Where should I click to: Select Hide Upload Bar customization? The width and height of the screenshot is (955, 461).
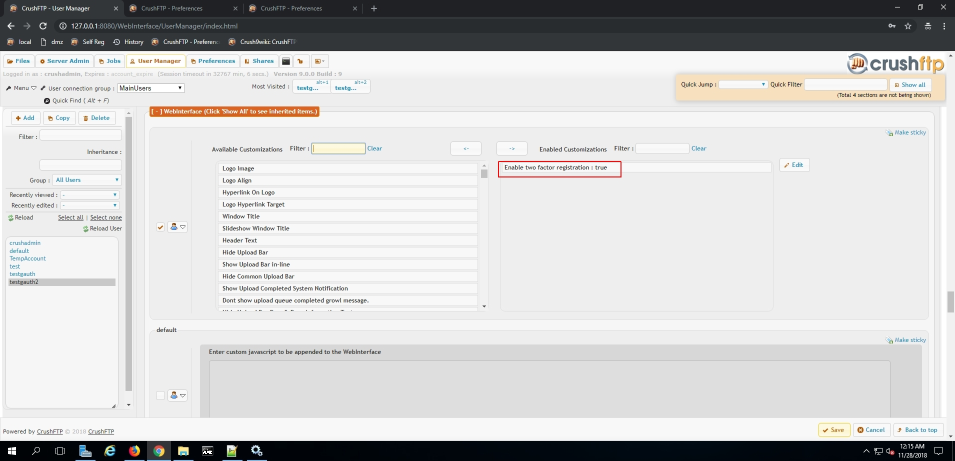click(x=348, y=252)
